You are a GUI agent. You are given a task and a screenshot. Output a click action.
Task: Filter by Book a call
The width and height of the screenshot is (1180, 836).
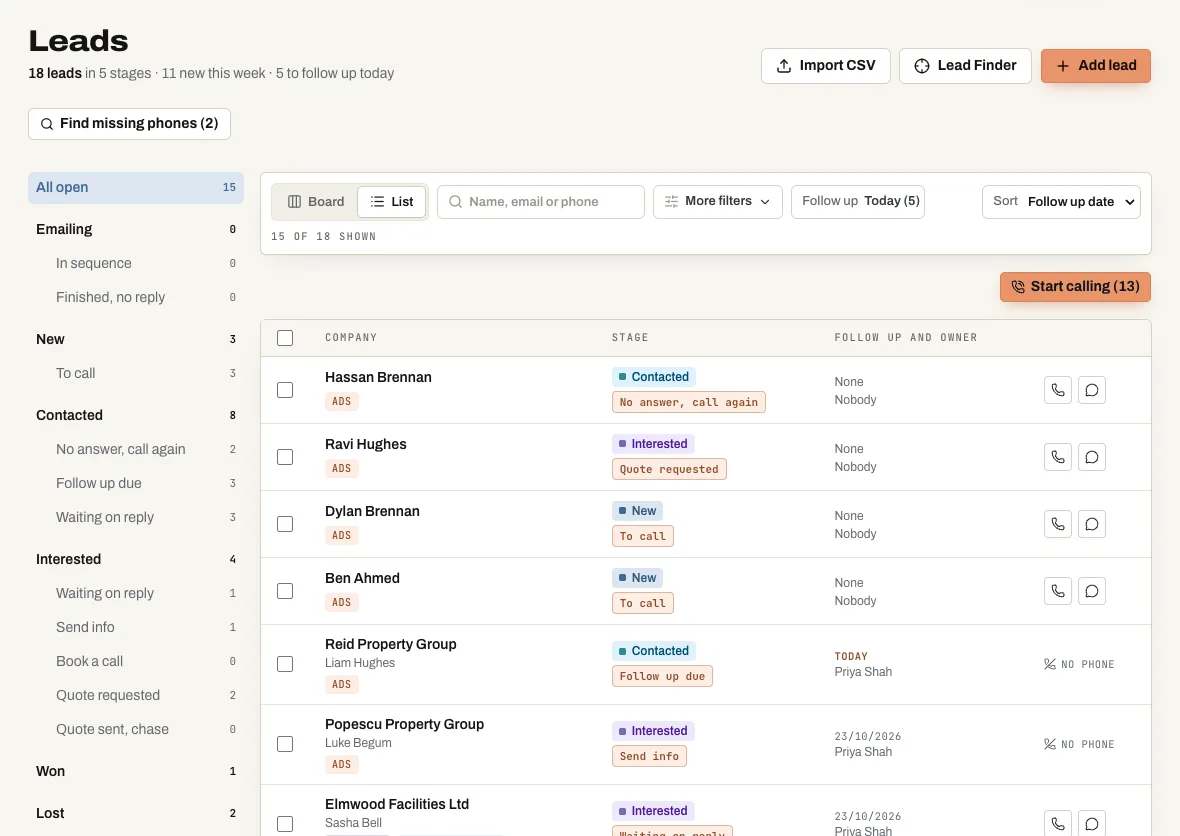[135, 661]
